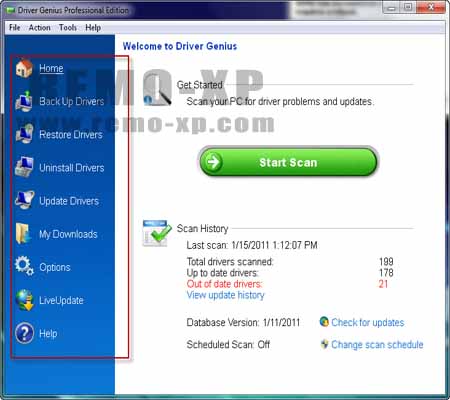Choose Update Drivers in the sidebar

[69, 201]
